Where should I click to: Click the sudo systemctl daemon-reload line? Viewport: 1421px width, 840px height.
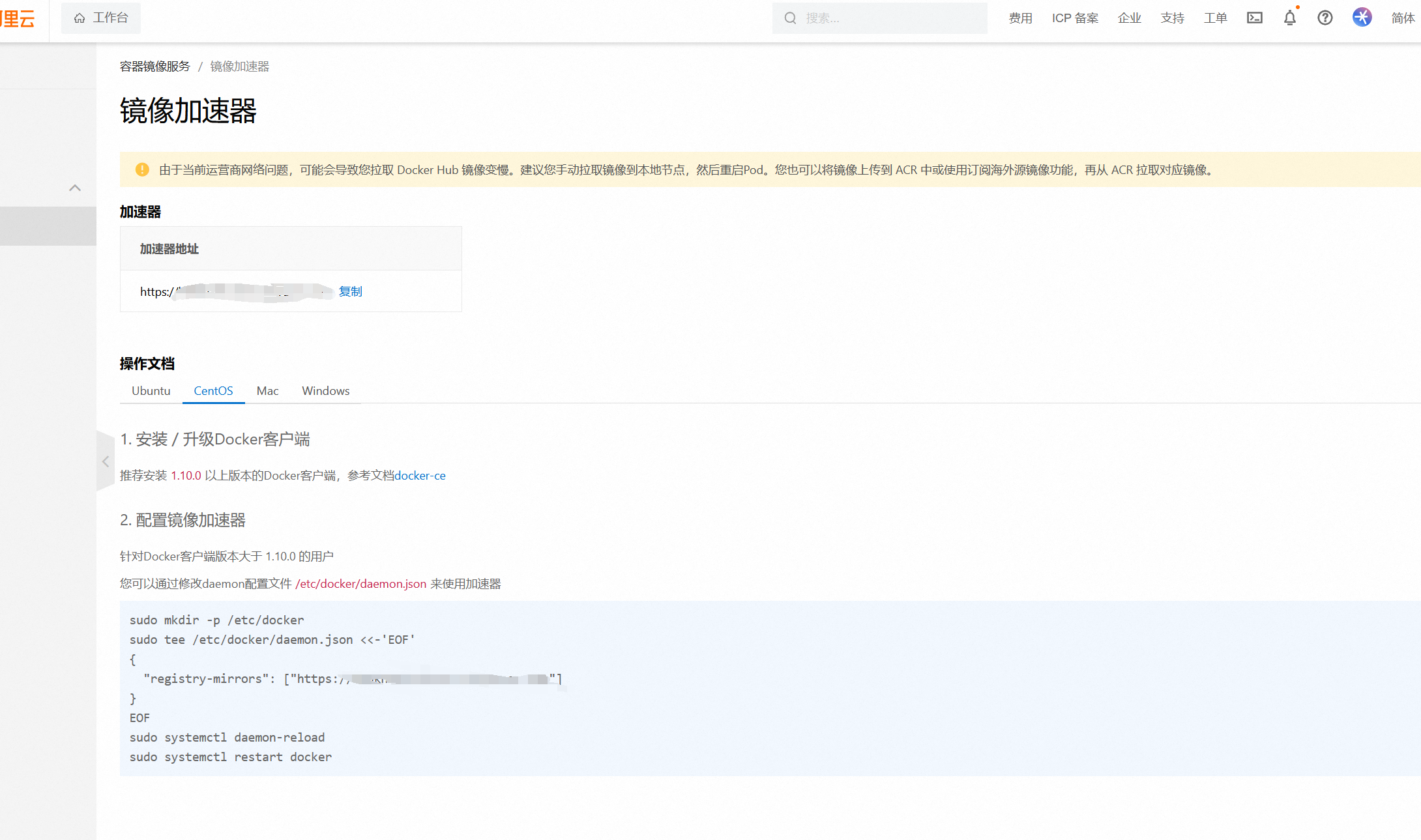coord(227,737)
